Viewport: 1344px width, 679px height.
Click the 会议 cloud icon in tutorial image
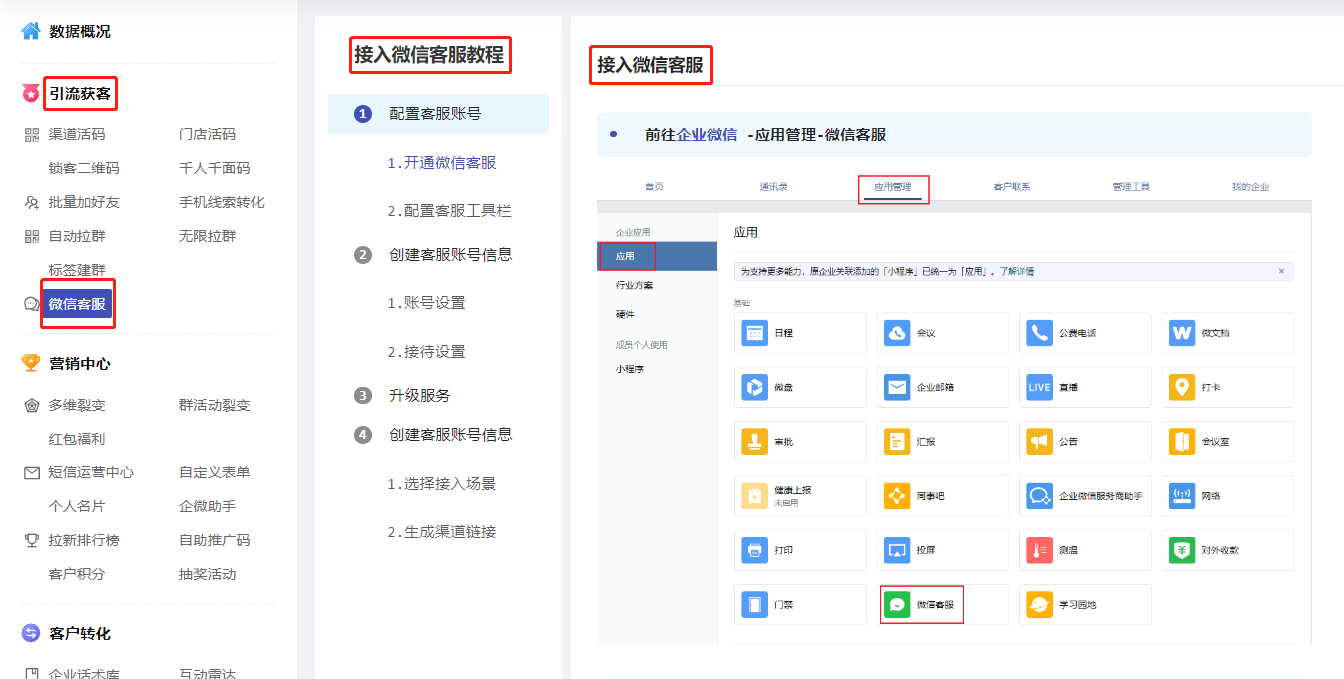point(897,333)
